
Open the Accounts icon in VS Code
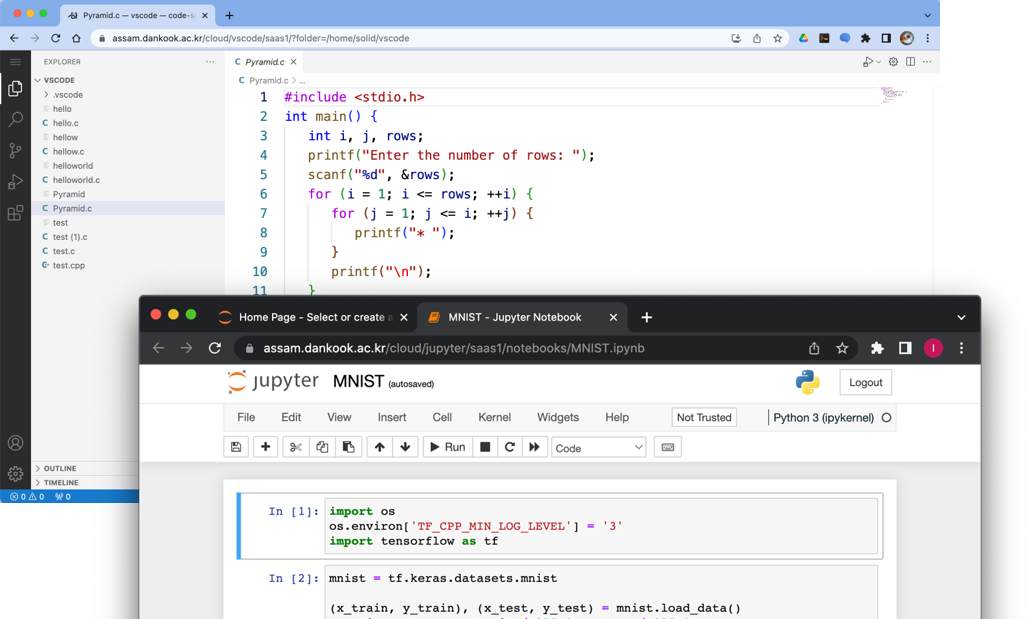(15, 443)
